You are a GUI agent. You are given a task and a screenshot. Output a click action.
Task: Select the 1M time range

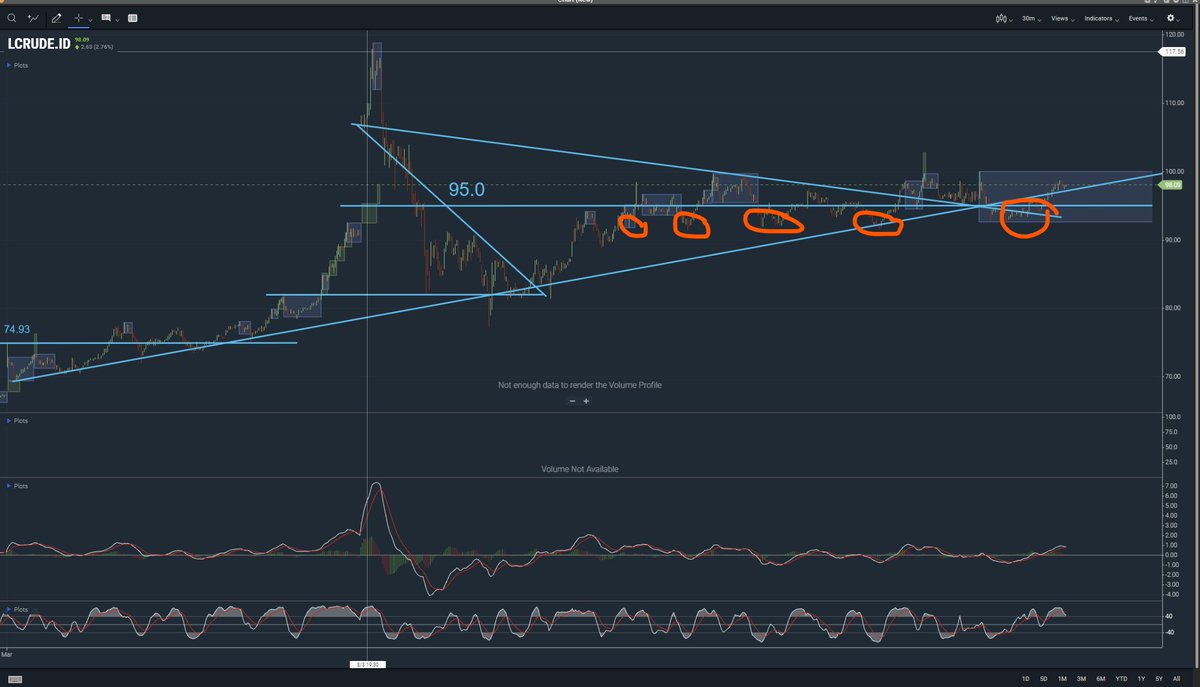[1062, 679]
